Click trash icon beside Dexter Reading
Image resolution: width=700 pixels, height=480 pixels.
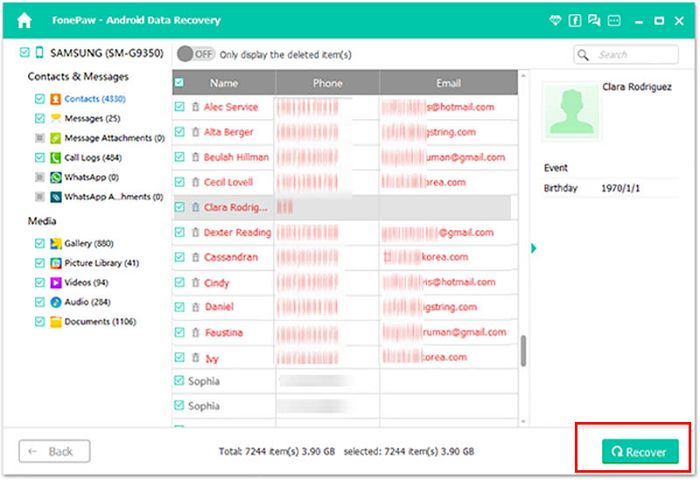coord(196,232)
